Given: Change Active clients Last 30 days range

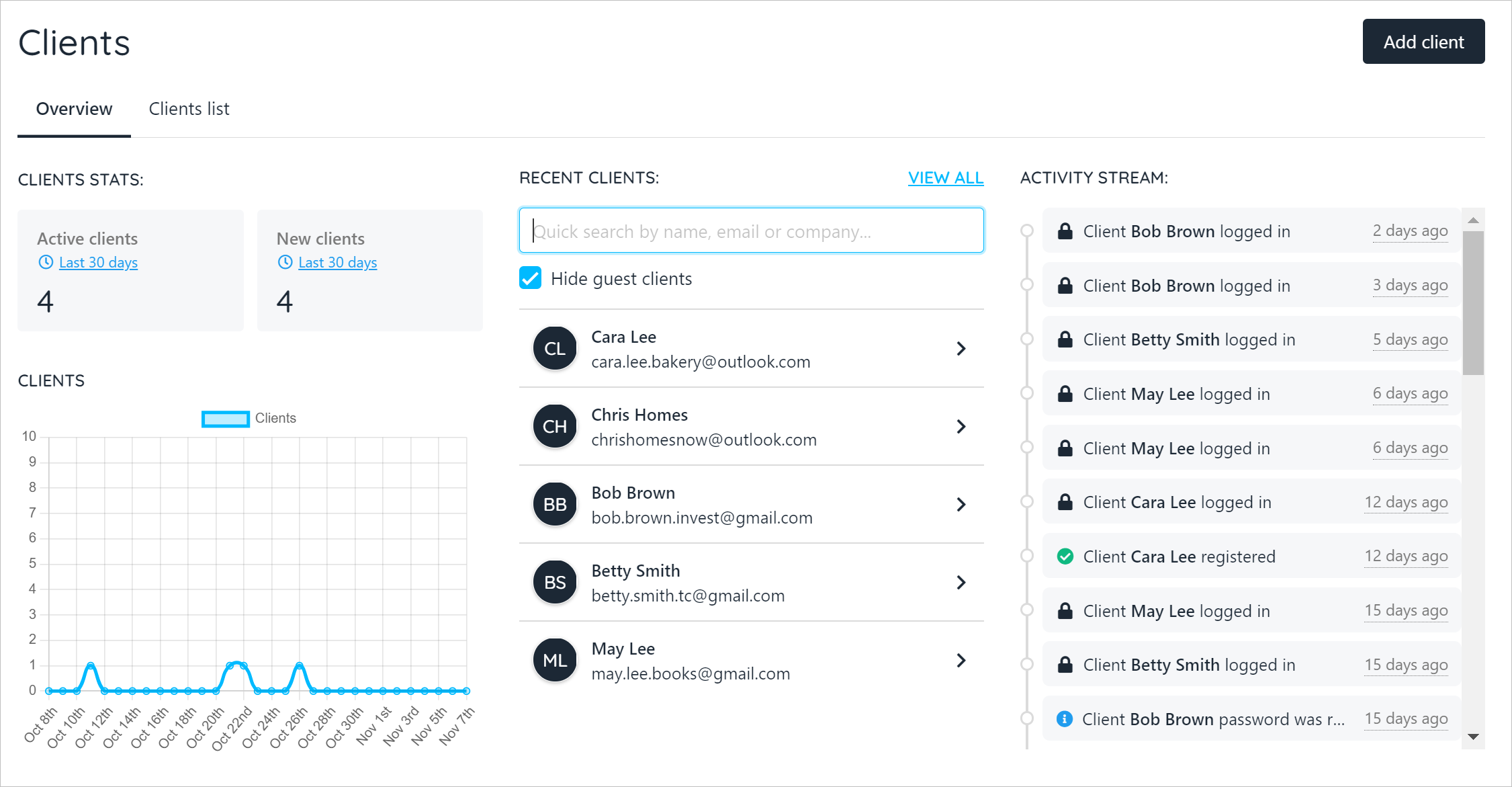Looking at the screenshot, I should click(98, 263).
